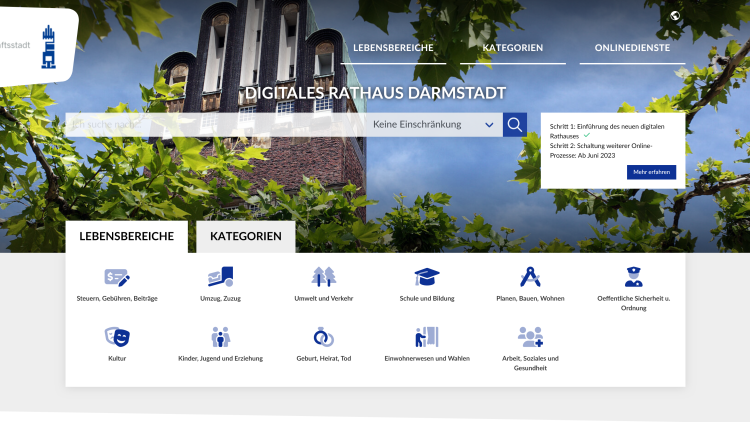The width and height of the screenshot is (750, 422).
Task: Switch to the KATEGORIEN tab below the banner
Action: [x=246, y=236]
